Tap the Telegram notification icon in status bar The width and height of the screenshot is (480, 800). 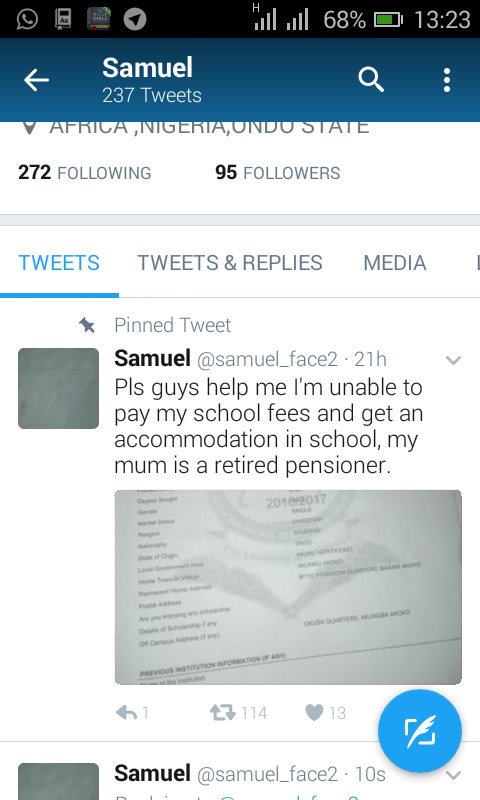[135, 19]
